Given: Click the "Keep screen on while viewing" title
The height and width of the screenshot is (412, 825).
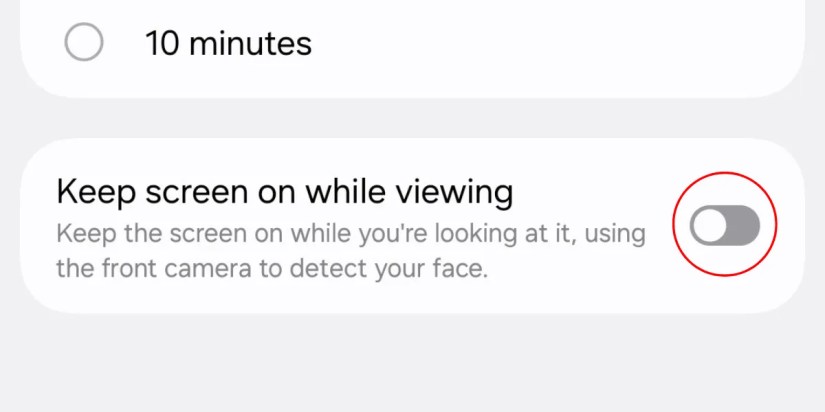Looking at the screenshot, I should 285,191.
